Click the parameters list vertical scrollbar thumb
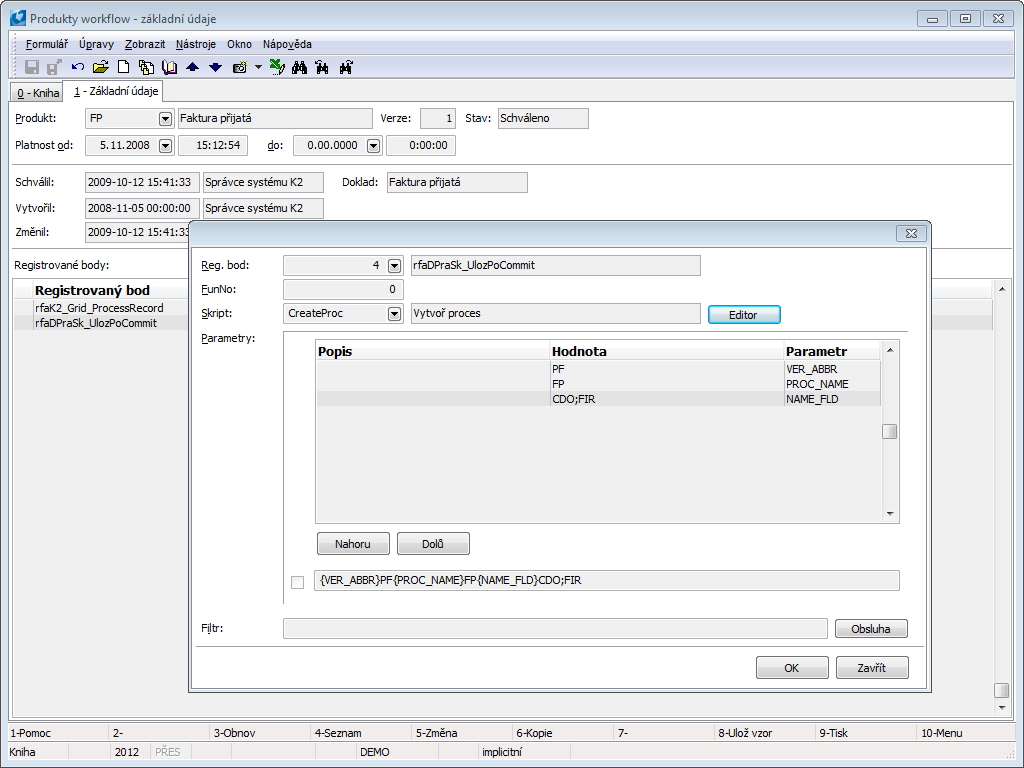This screenshot has width=1024, height=768. [x=888, y=432]
